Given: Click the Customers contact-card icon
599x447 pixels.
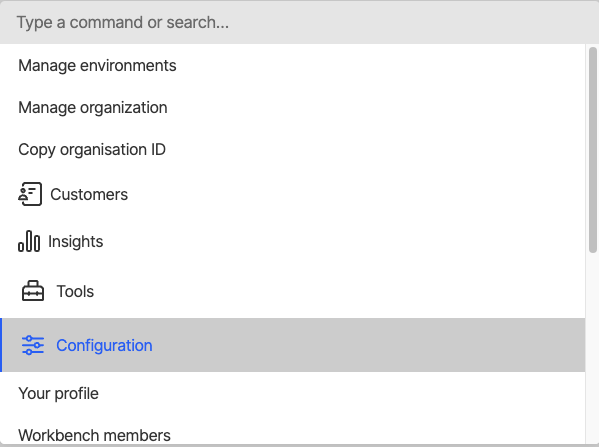Looking at the screenshot, I should pos(30,194).
